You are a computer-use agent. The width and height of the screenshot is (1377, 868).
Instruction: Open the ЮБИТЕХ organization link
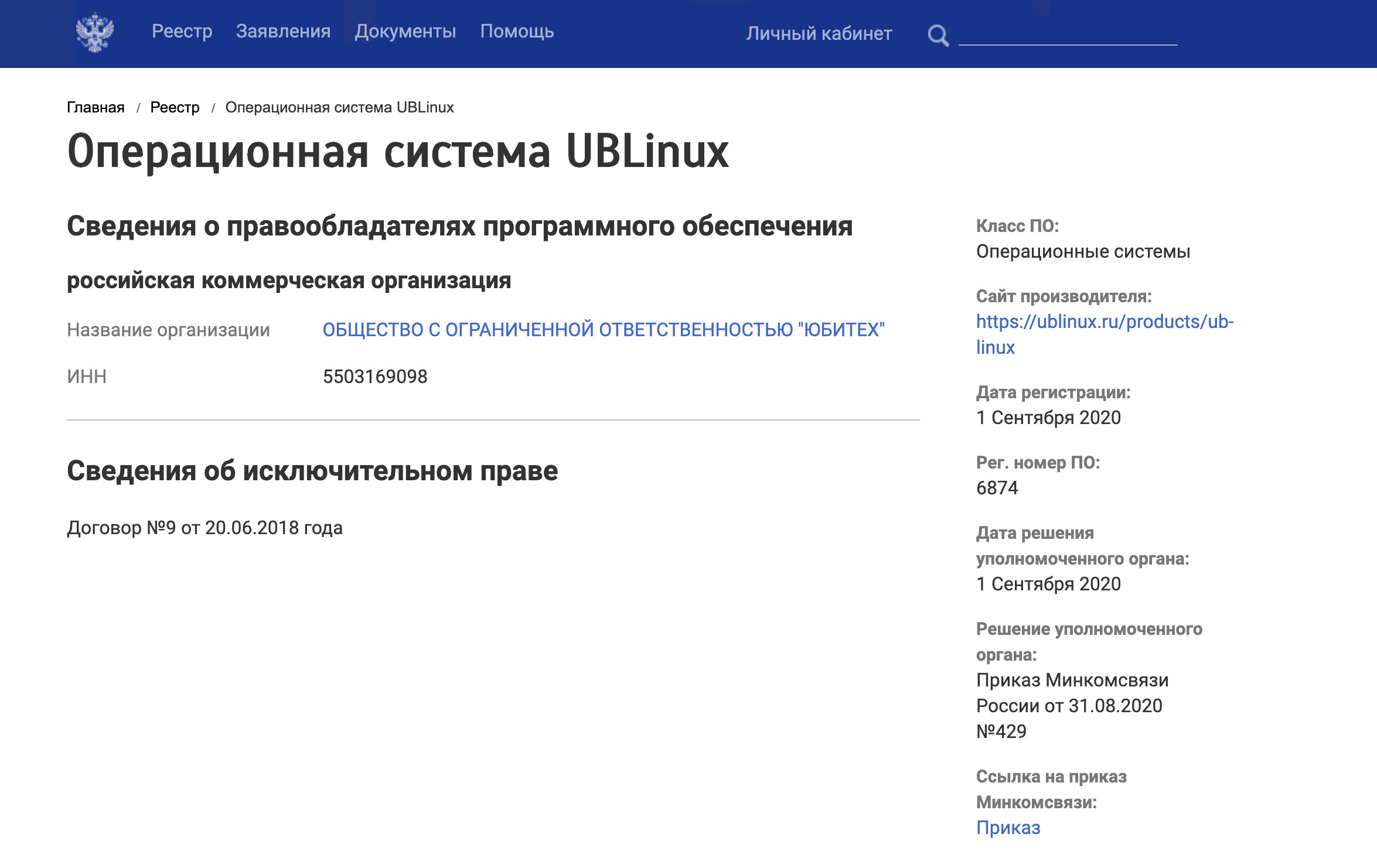click(604, 330)
